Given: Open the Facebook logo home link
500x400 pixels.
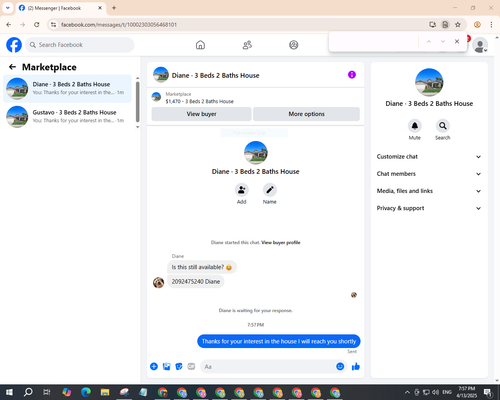Looking at the screenshot, I should tap(14, 45).
